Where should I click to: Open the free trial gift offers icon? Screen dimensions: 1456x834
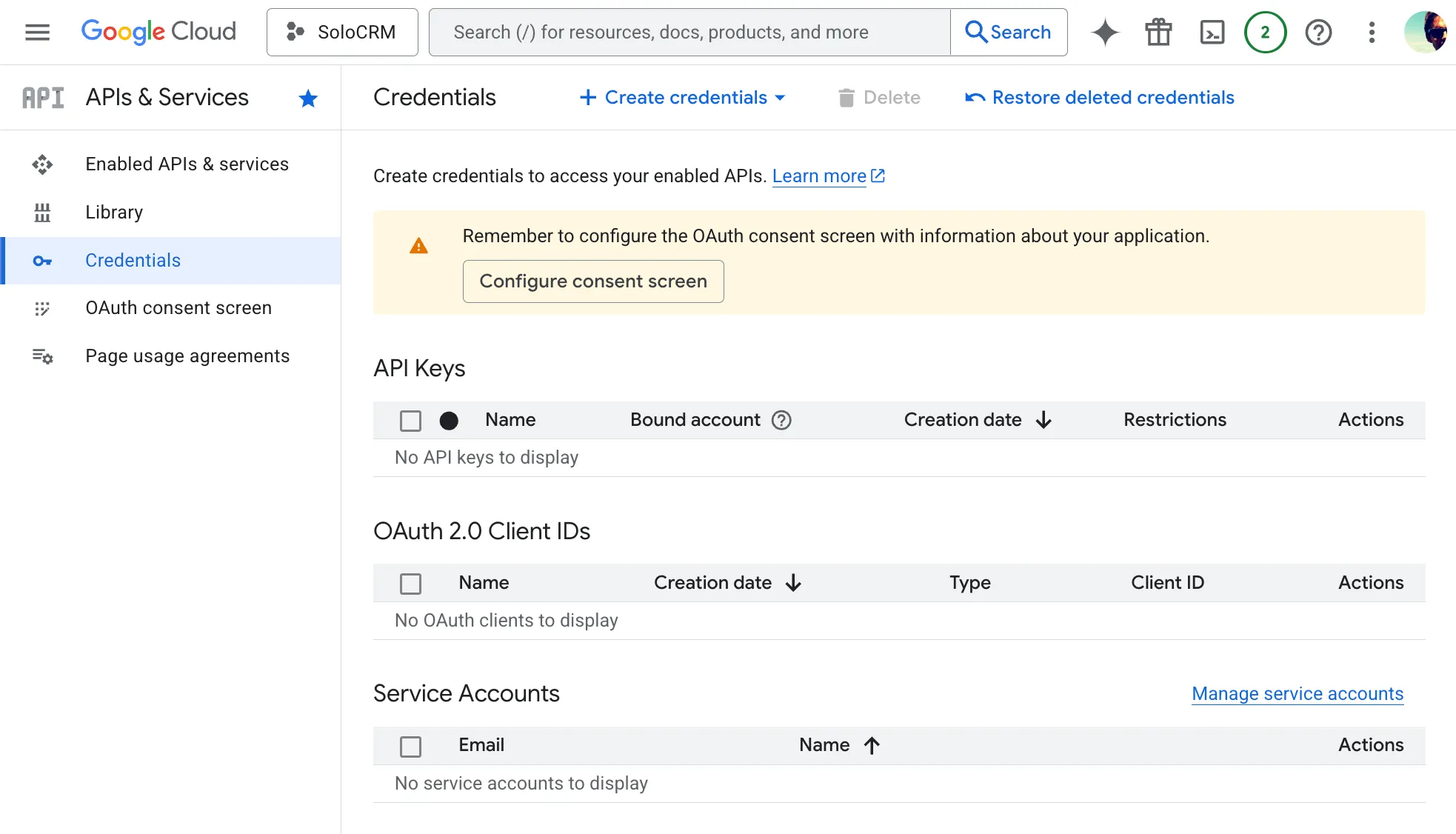[1158, 32]
